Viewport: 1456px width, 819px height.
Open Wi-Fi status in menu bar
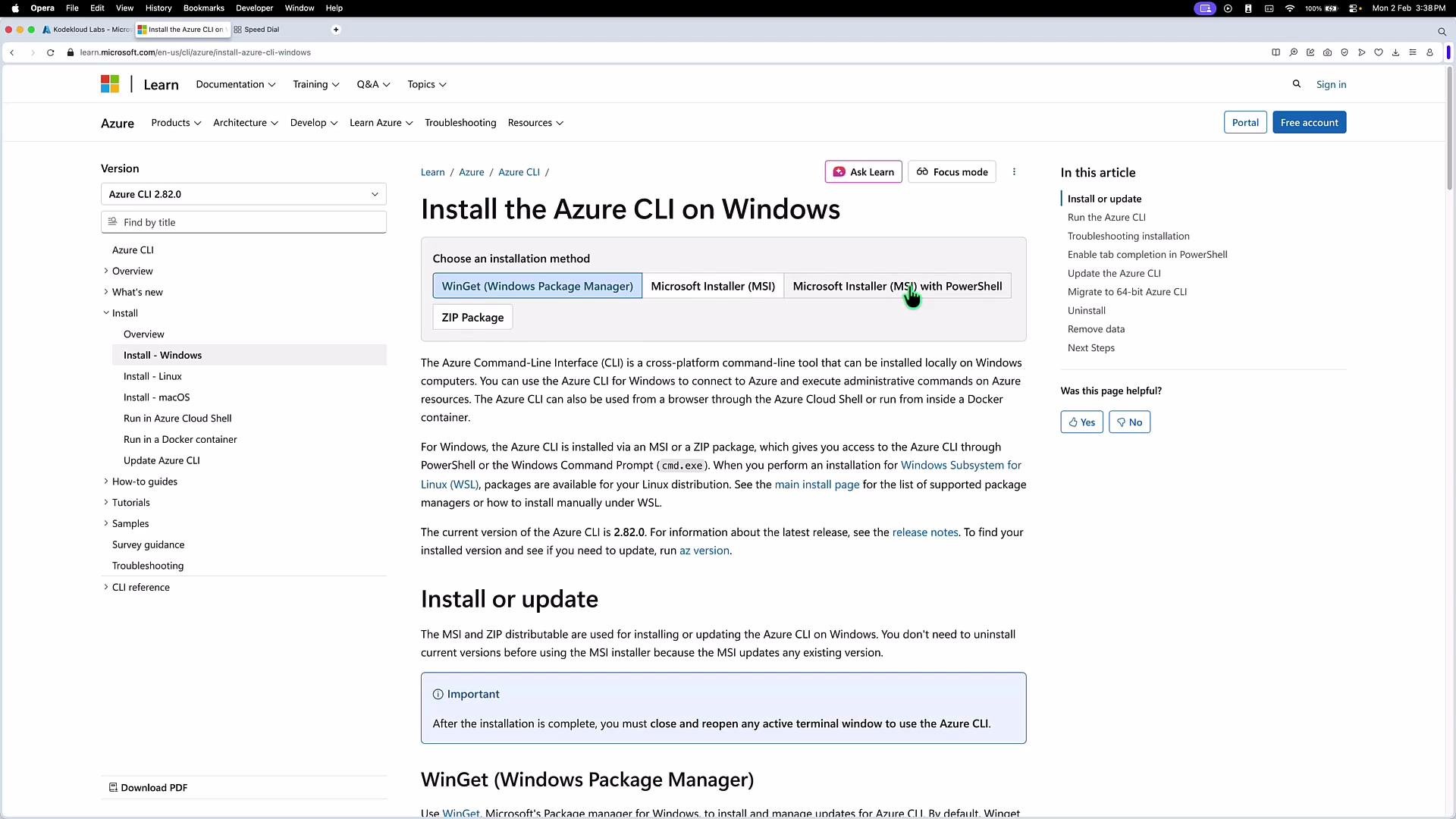(x=1289, y=8)
